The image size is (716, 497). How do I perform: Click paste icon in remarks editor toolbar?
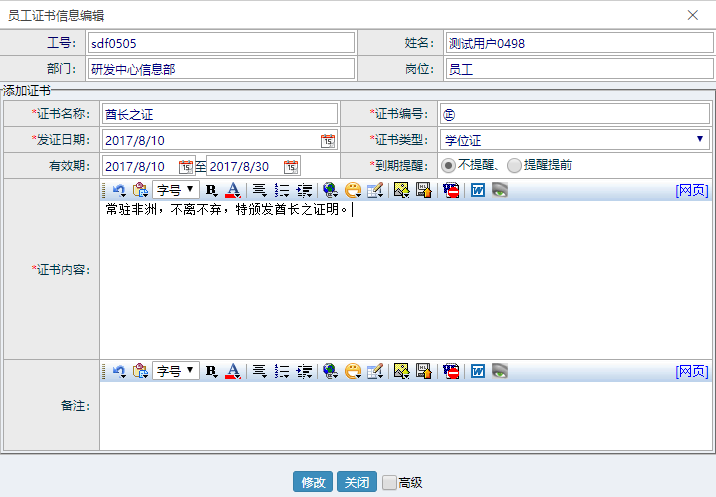[140, 371]
